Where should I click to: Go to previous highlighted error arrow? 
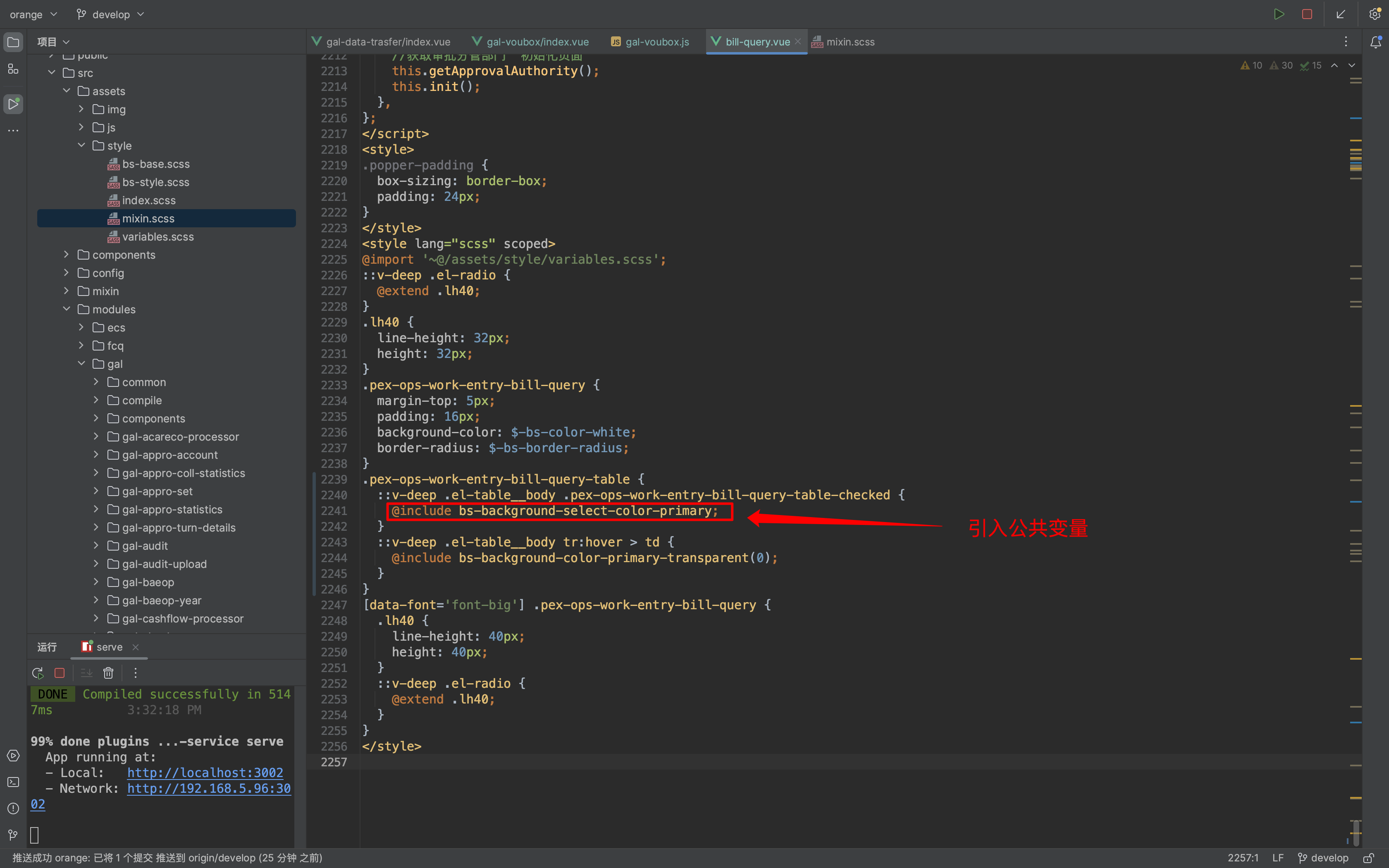(x=1334, y=65)
